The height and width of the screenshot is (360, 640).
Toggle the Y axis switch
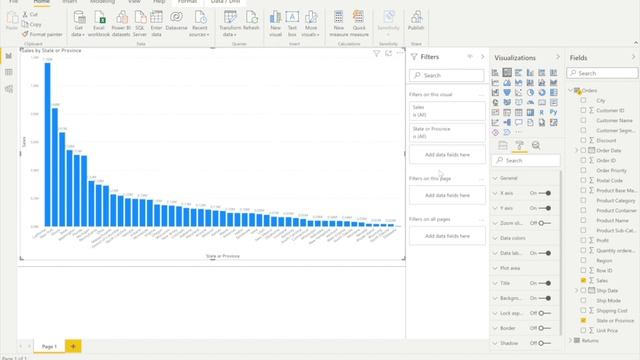click(545, 208)
